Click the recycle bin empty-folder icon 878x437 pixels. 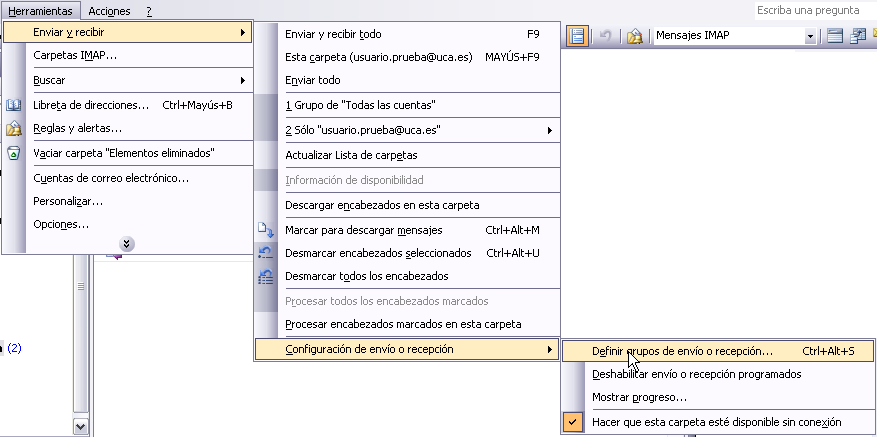[x=13, y=153]
